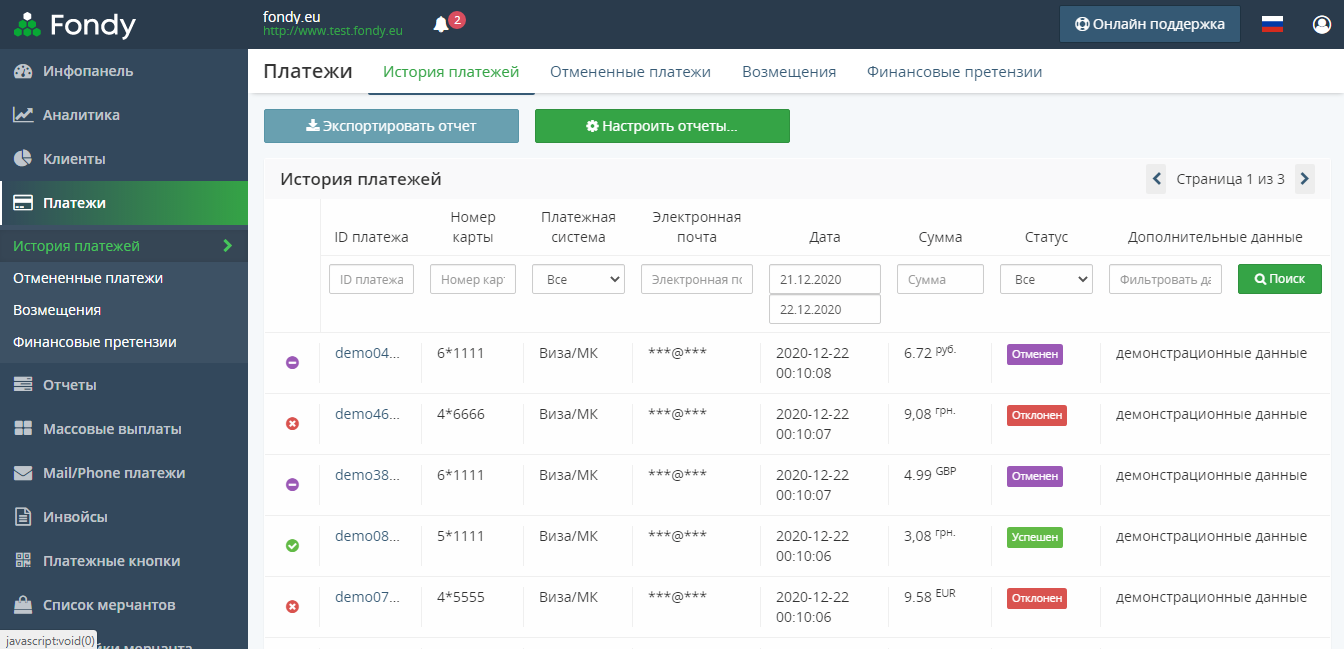
Task: Expand История платежей sidebar chevron
Action: [x=227, y=246]
